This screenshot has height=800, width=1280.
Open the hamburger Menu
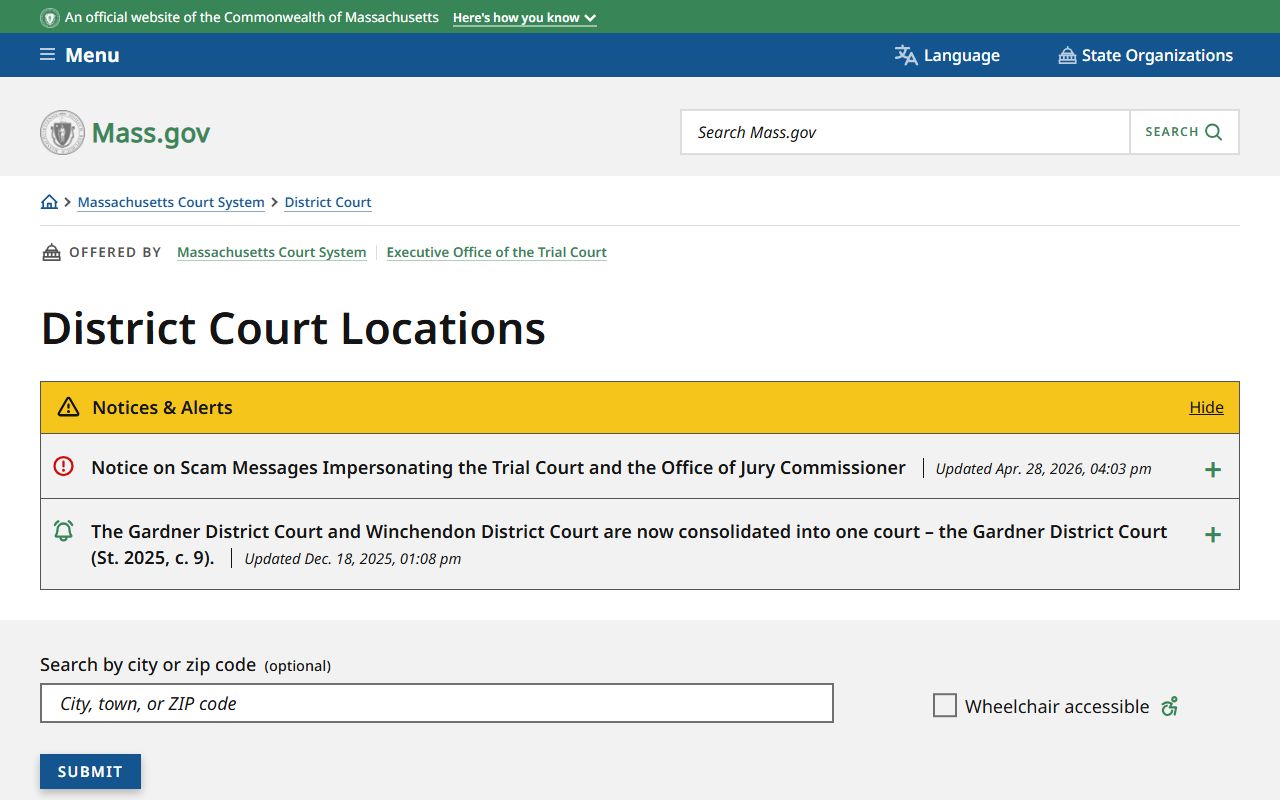pos(80,55)
